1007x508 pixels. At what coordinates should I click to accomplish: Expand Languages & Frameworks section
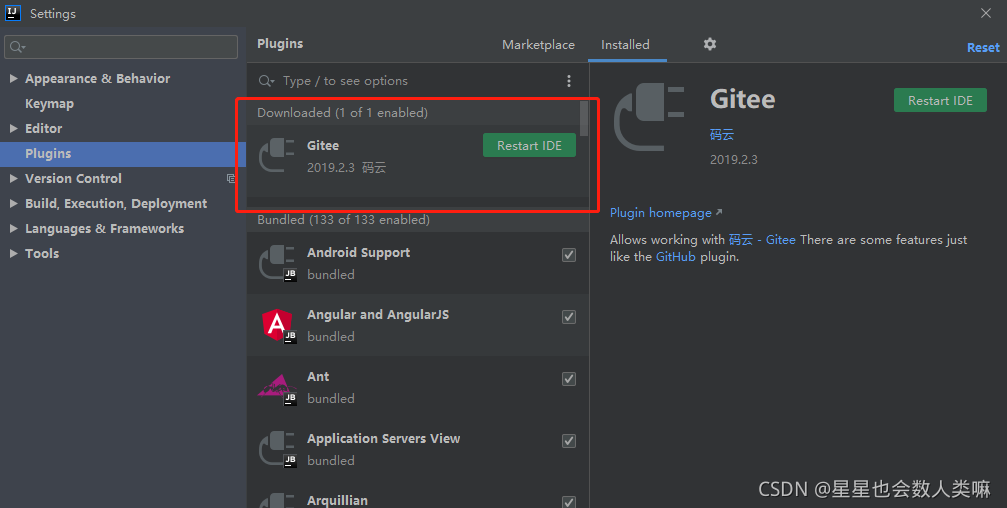(x=13, y=229)
